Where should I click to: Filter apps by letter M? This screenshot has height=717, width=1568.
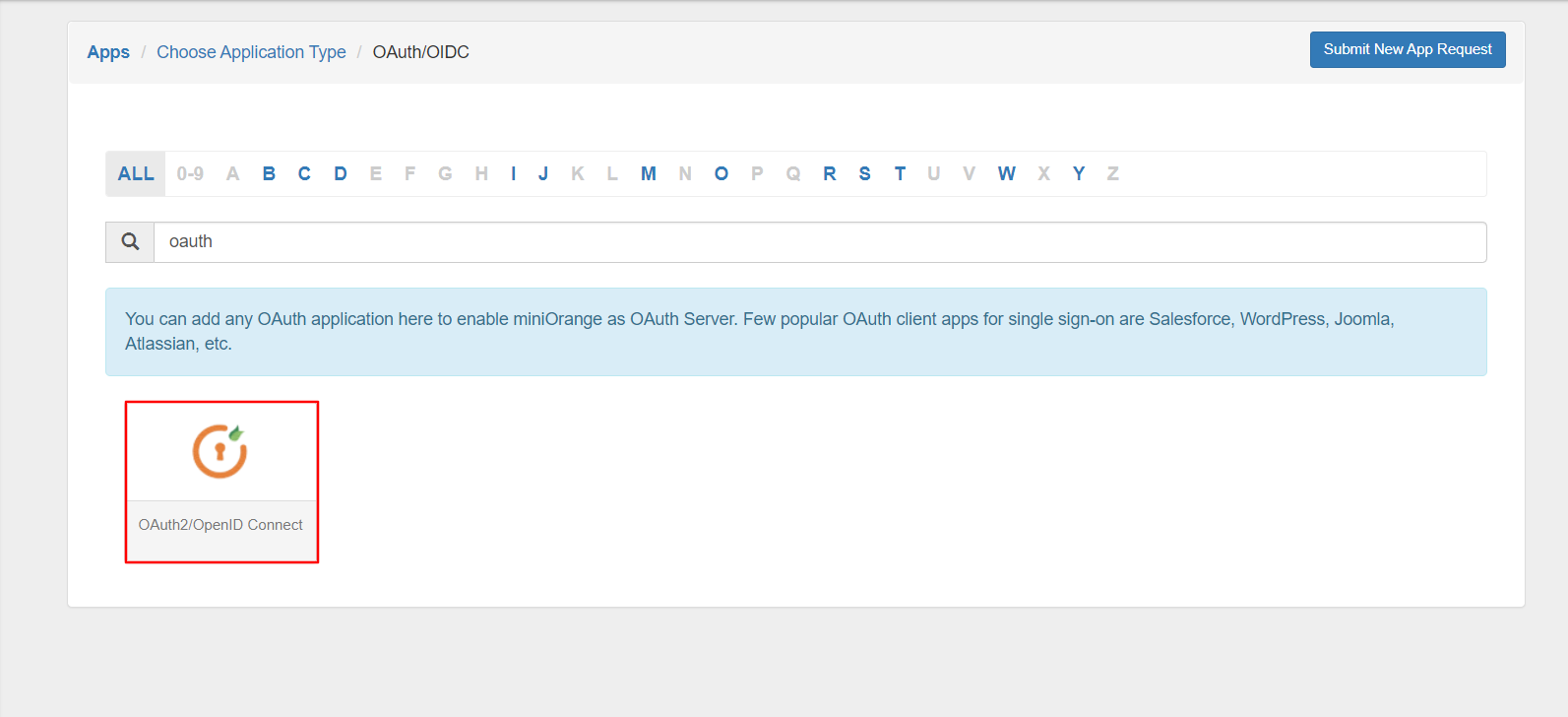(x=648, y=174)
